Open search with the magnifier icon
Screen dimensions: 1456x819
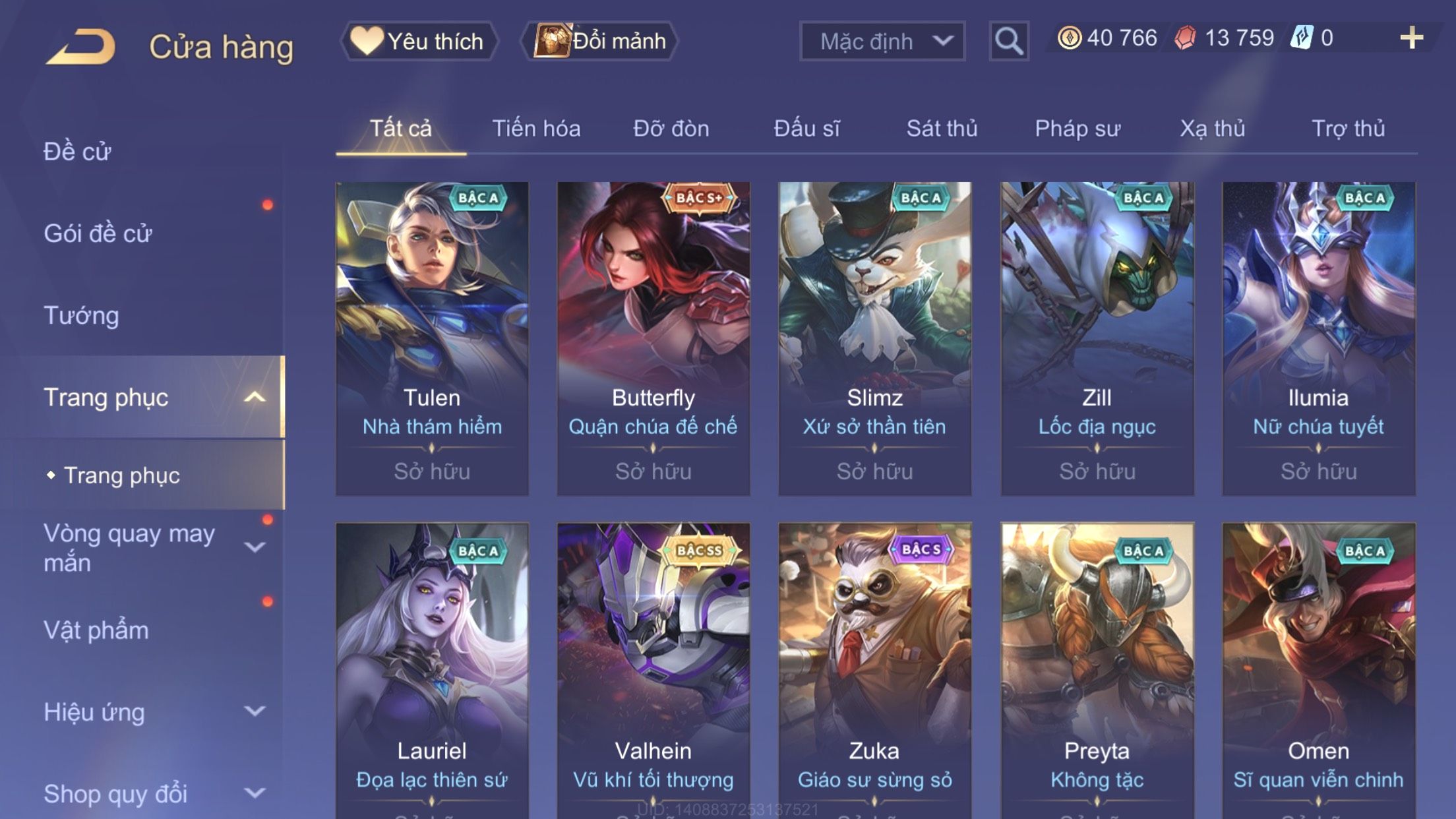[1008, 41]
